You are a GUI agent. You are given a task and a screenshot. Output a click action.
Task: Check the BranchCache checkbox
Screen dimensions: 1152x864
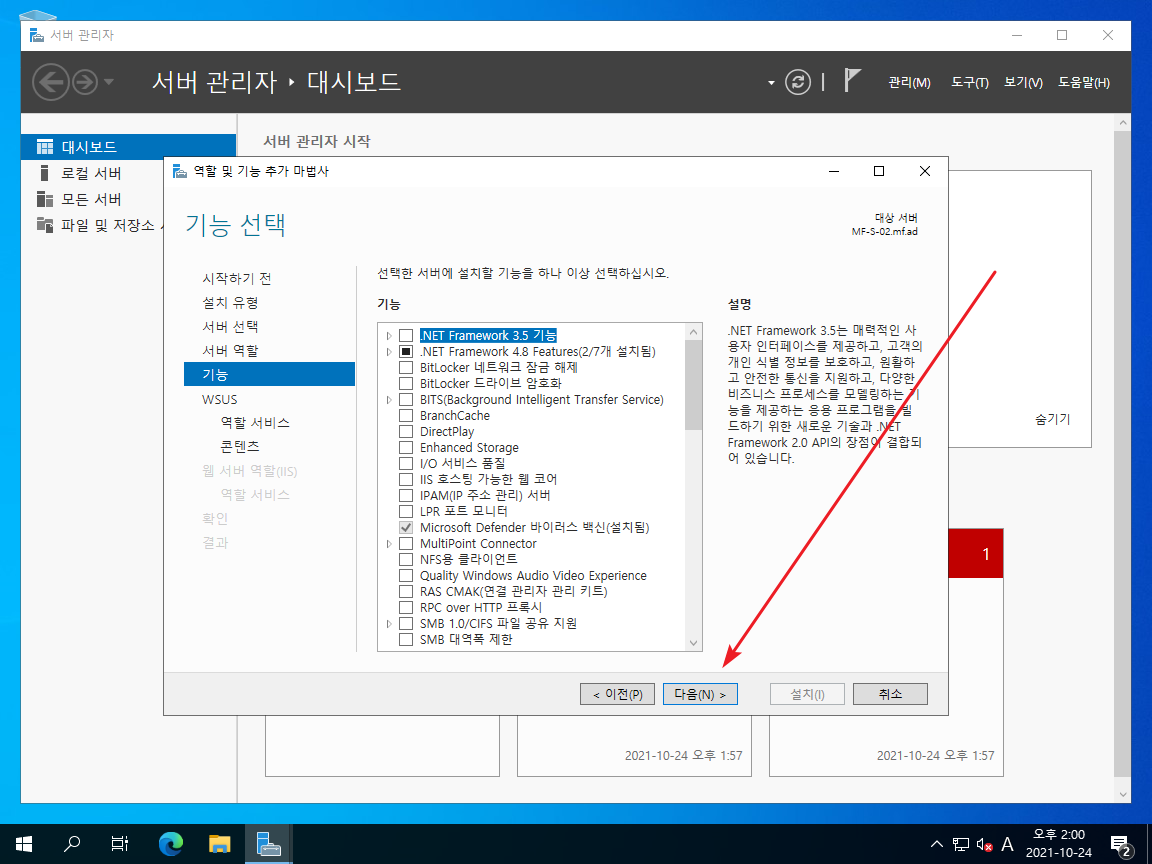pyautogui.click(x=406, y=416)
